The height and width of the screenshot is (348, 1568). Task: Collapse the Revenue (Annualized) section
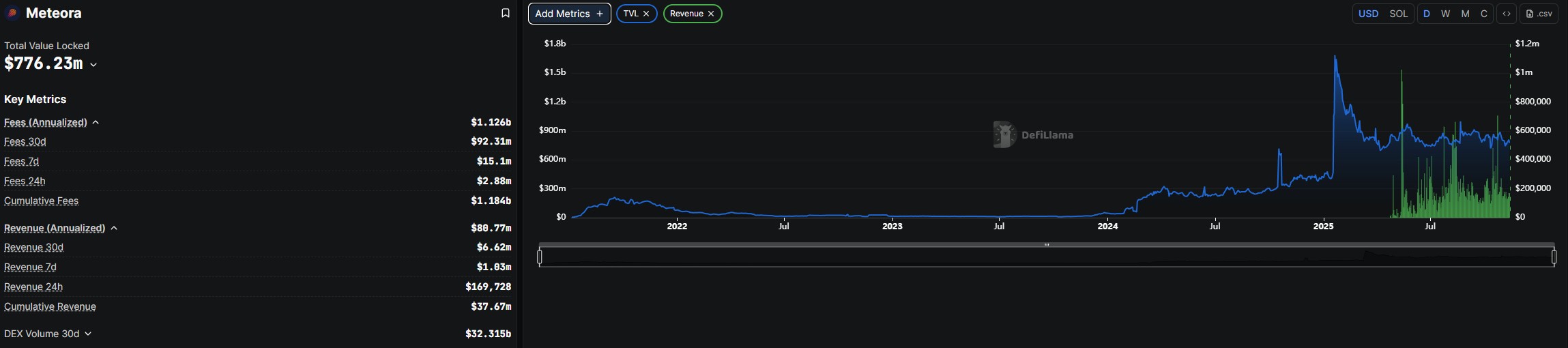tap(114, 228)
